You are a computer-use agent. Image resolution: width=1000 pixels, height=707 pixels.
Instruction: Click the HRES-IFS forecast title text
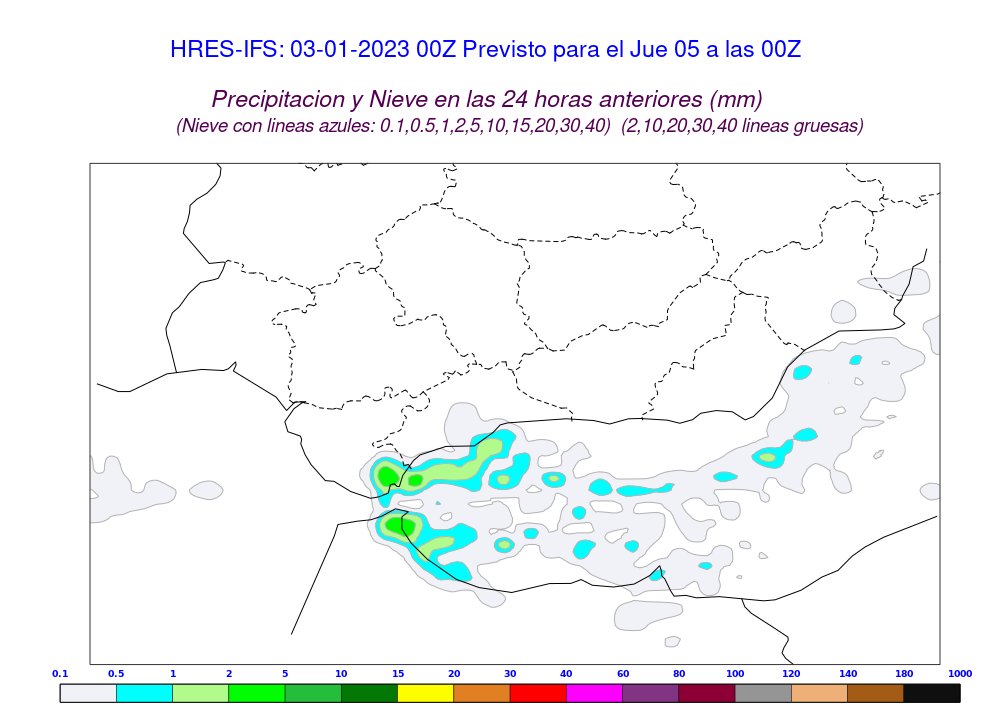(x=485, y=49)
